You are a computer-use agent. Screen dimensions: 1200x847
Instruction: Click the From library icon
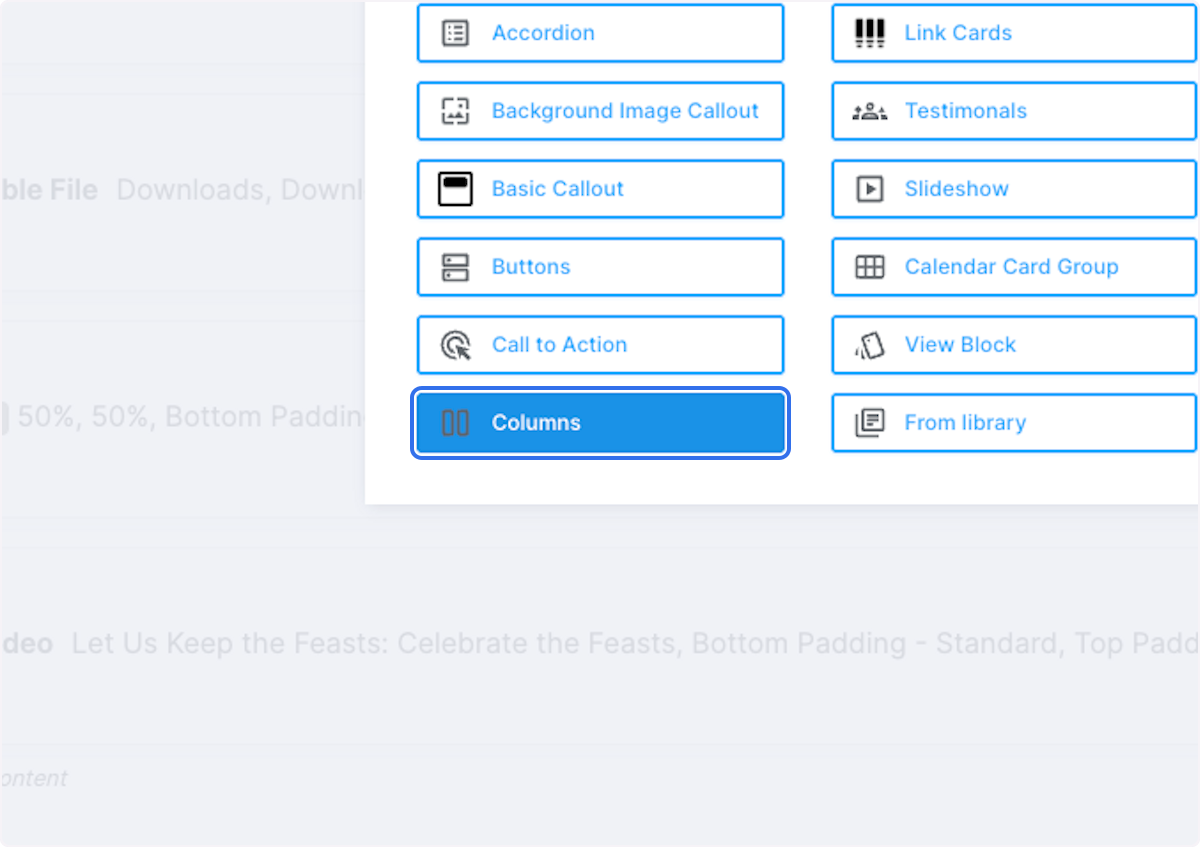pyautogui.click(x=869, y=422)
